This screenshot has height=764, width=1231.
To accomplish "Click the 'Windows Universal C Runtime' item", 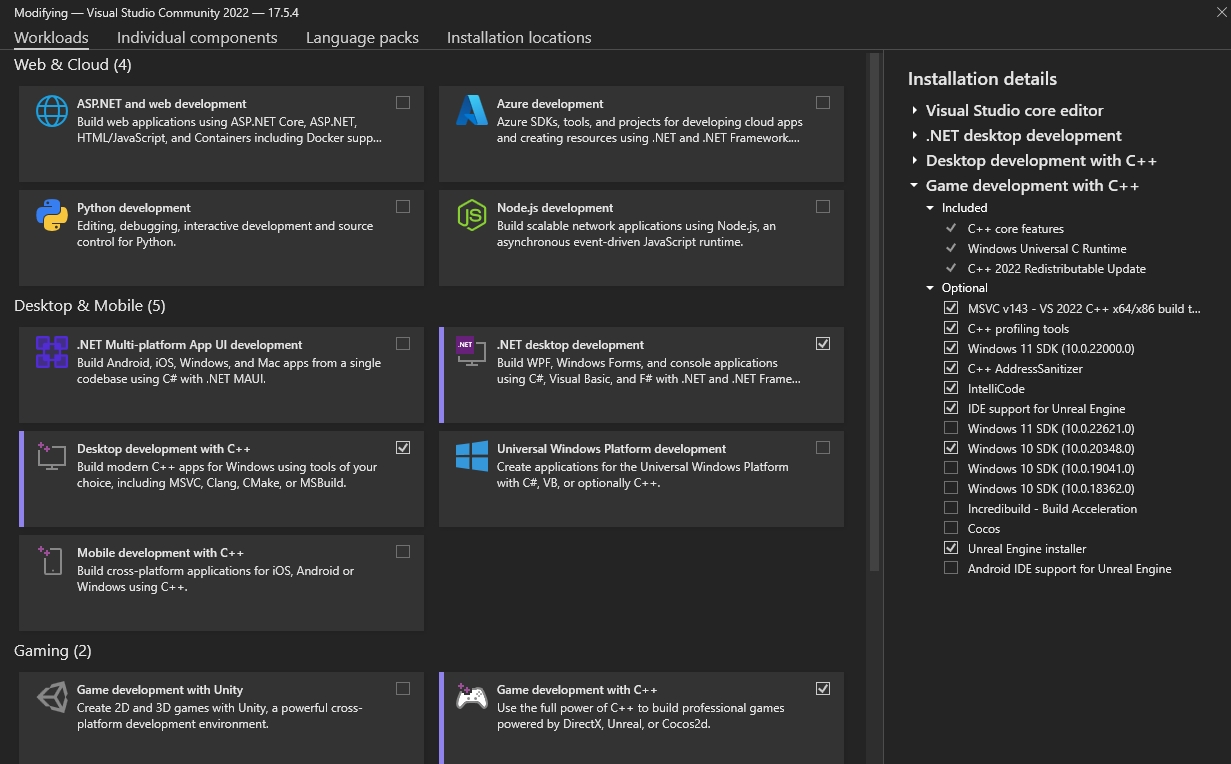I will point(1047,249).
